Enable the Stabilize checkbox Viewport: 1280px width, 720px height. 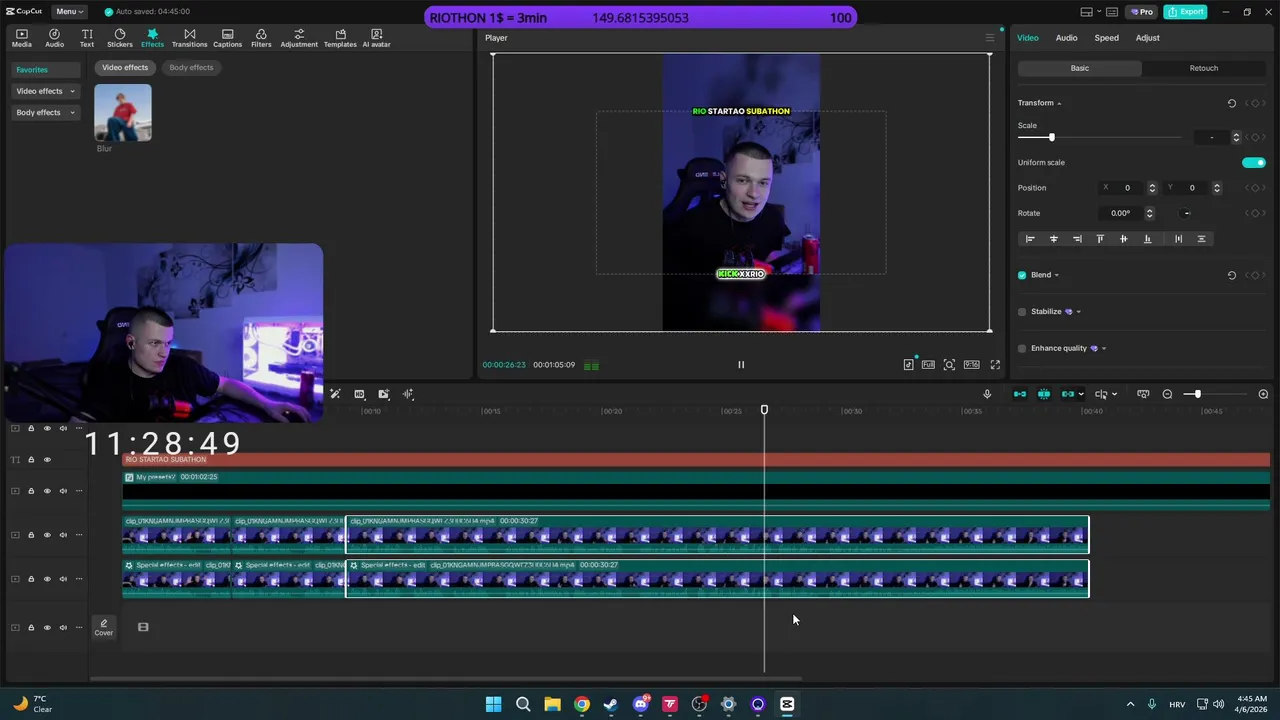(x=1022, y=312)
